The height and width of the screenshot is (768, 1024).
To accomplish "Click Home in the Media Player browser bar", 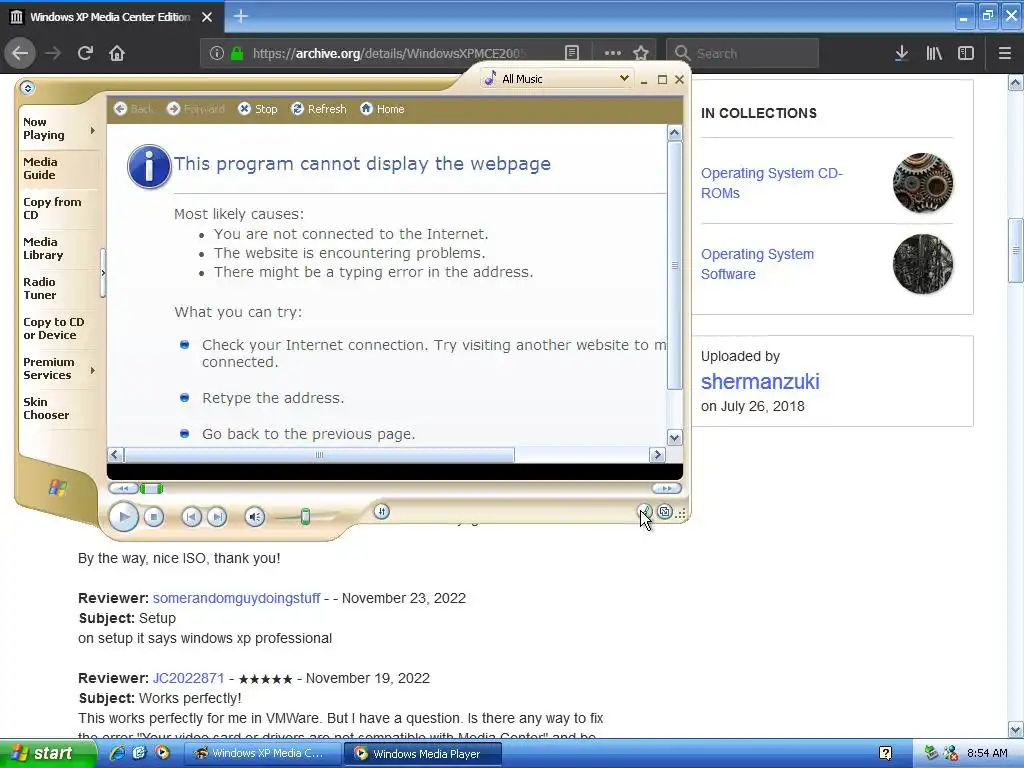I will [382, 109].
